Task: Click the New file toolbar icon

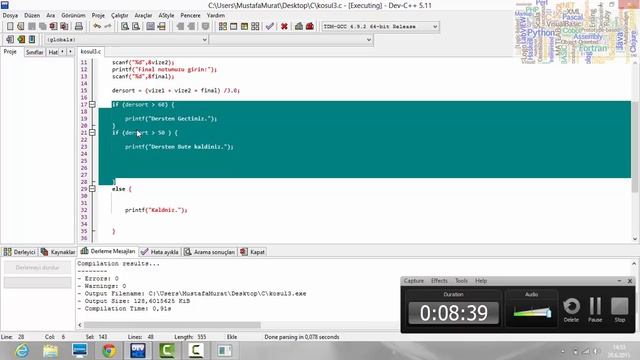Action: (x=10, y=27)
